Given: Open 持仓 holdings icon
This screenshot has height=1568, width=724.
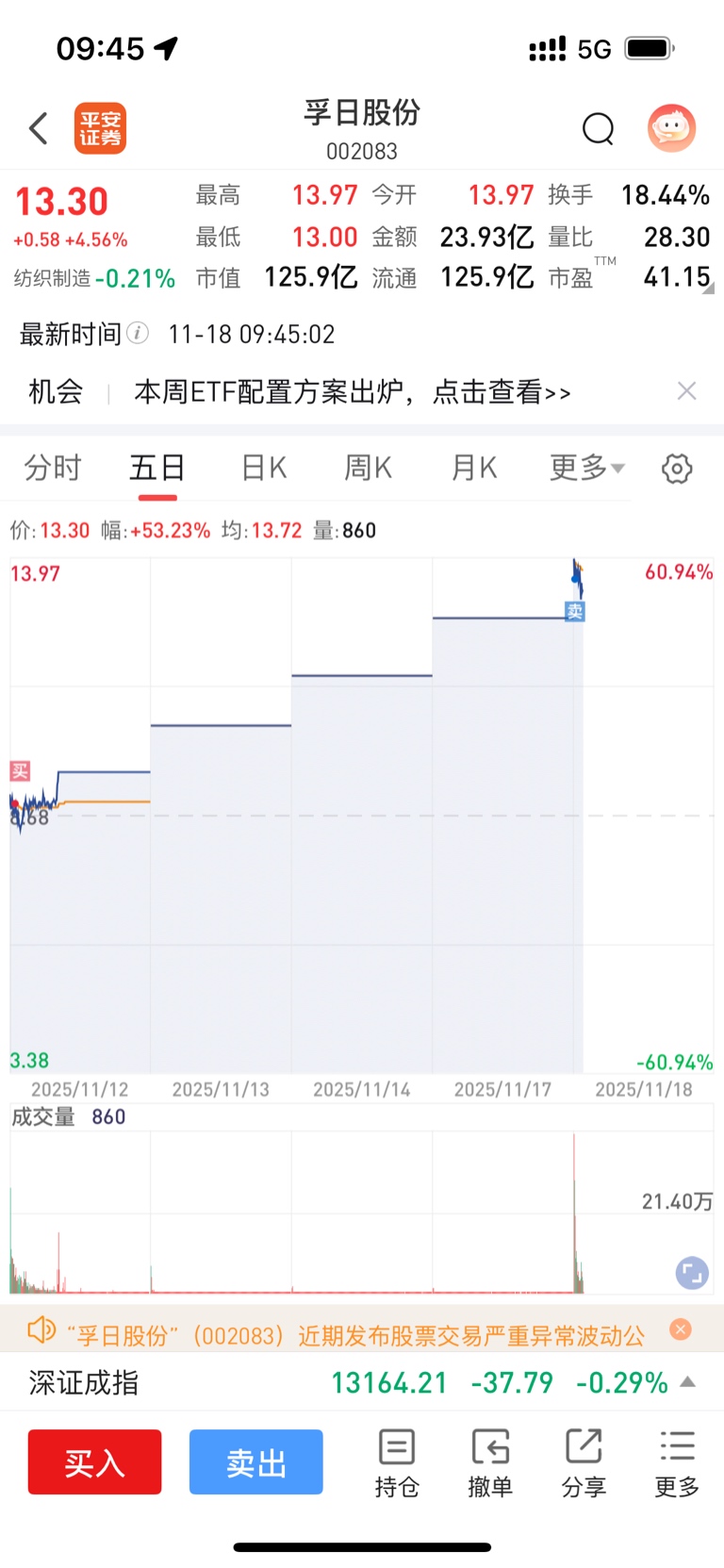Looking at the screenshot, I should click(x=397, y=1462).
